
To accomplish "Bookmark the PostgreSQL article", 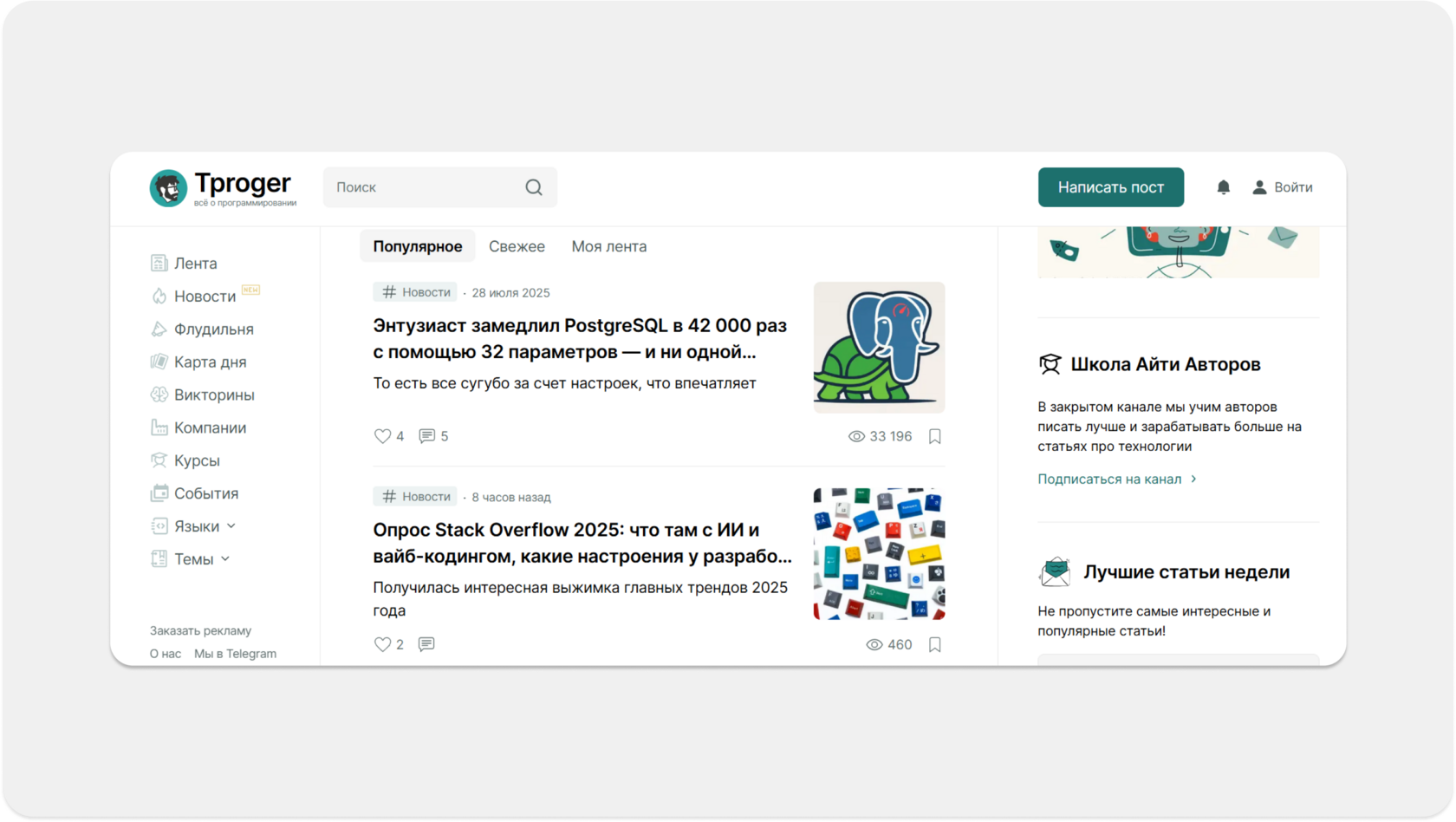I will point(934,436).
